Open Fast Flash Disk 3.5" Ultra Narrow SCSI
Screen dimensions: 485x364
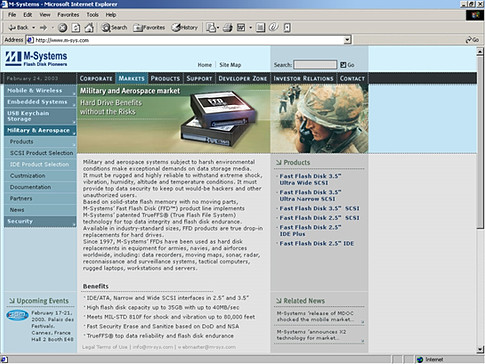click(x=310, y=195)
